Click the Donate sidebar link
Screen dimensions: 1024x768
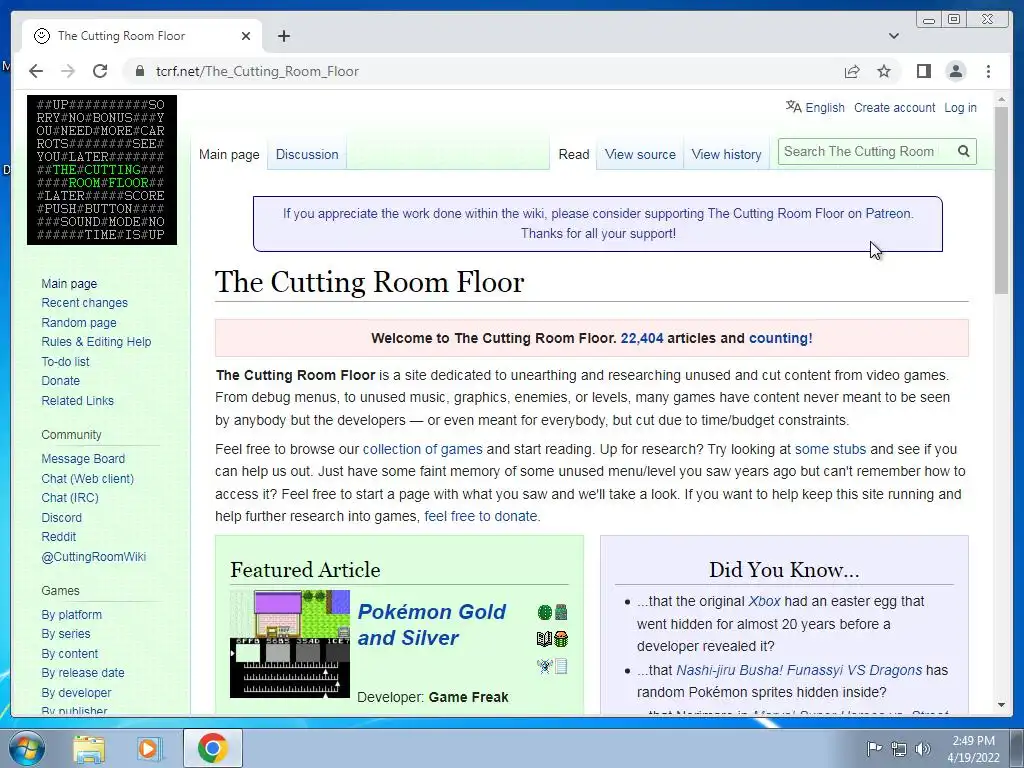click(x=61, y=381)
